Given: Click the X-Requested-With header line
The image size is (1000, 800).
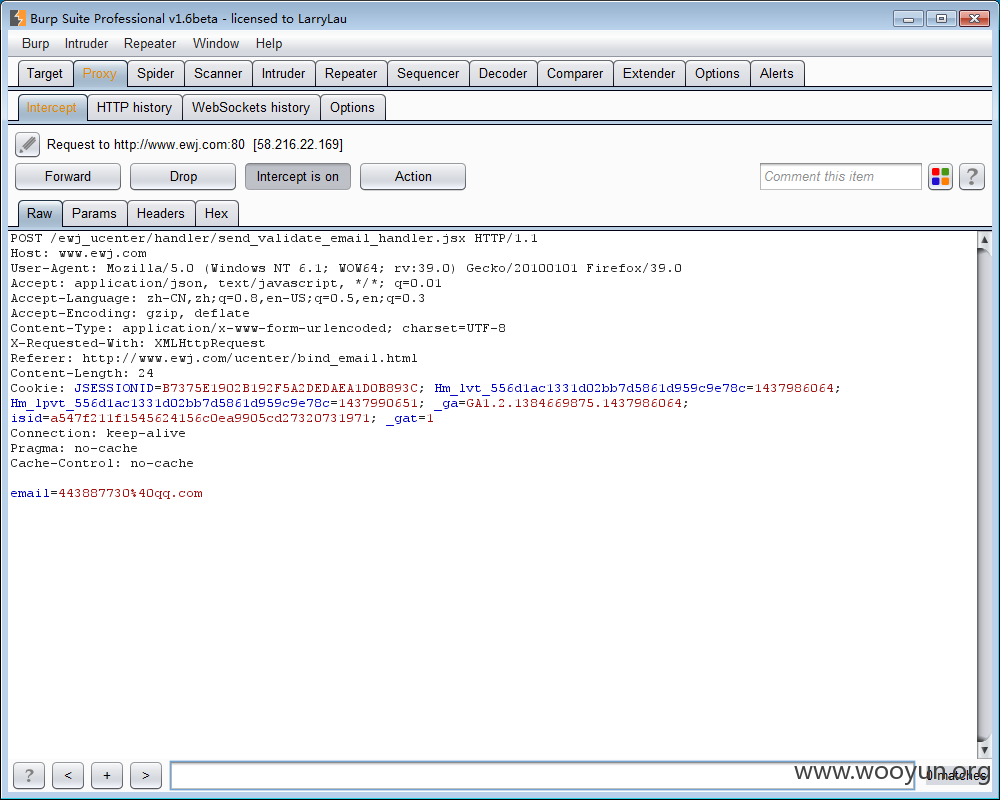Looking at the screenshot, I should pyautogui.click(x=138, y=343).
